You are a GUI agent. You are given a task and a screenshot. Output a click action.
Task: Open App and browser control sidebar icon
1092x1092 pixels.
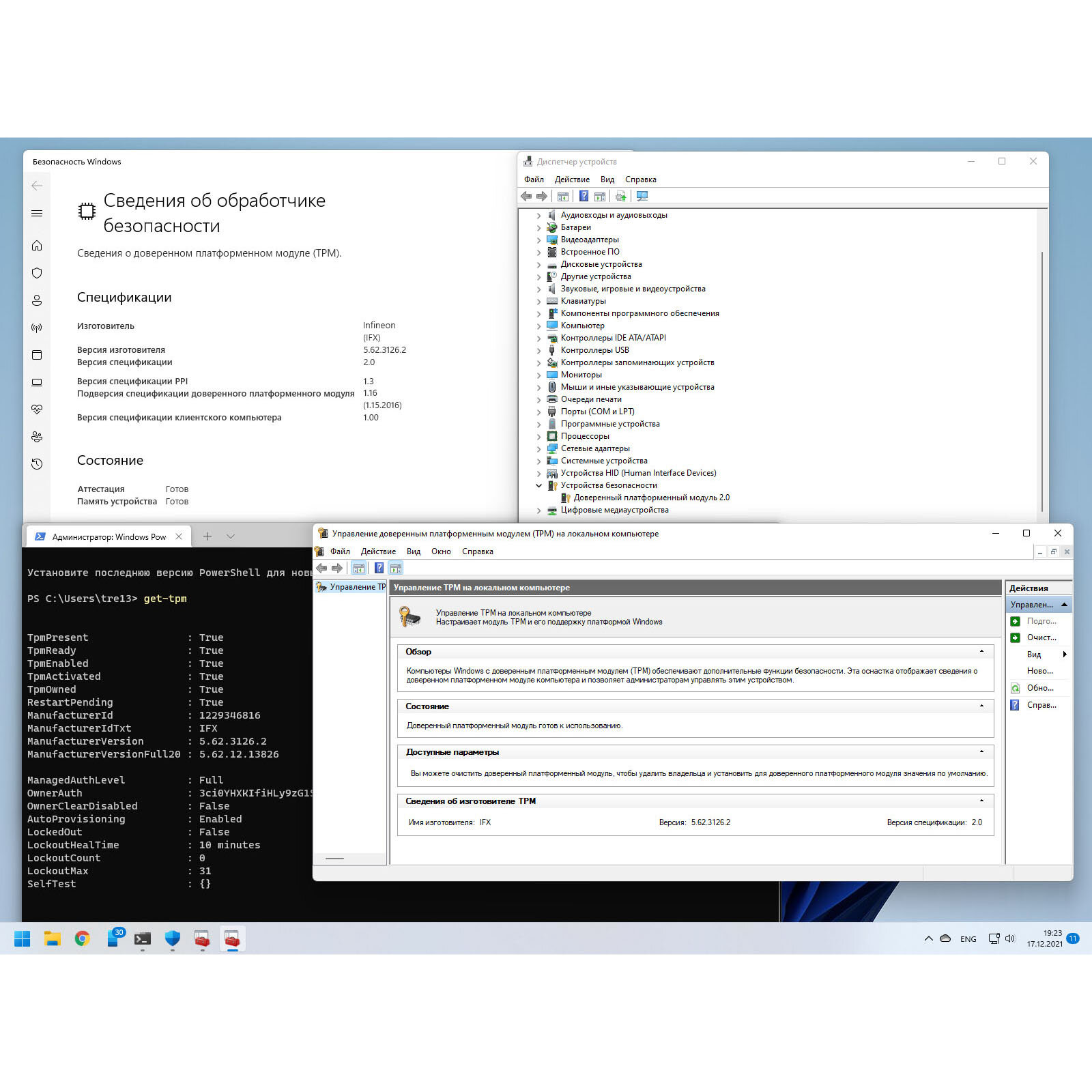[37, 355]
